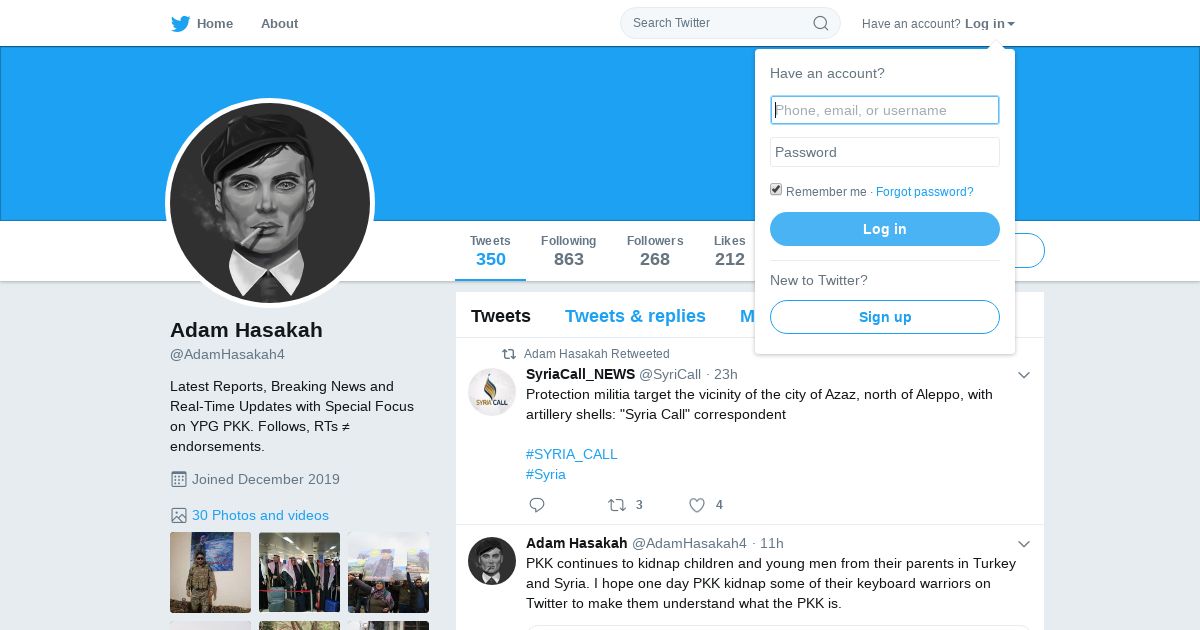Open Adam Hasakah tweet options chevron
The width and height of the screenshot is (1200, 630).
1023,544
